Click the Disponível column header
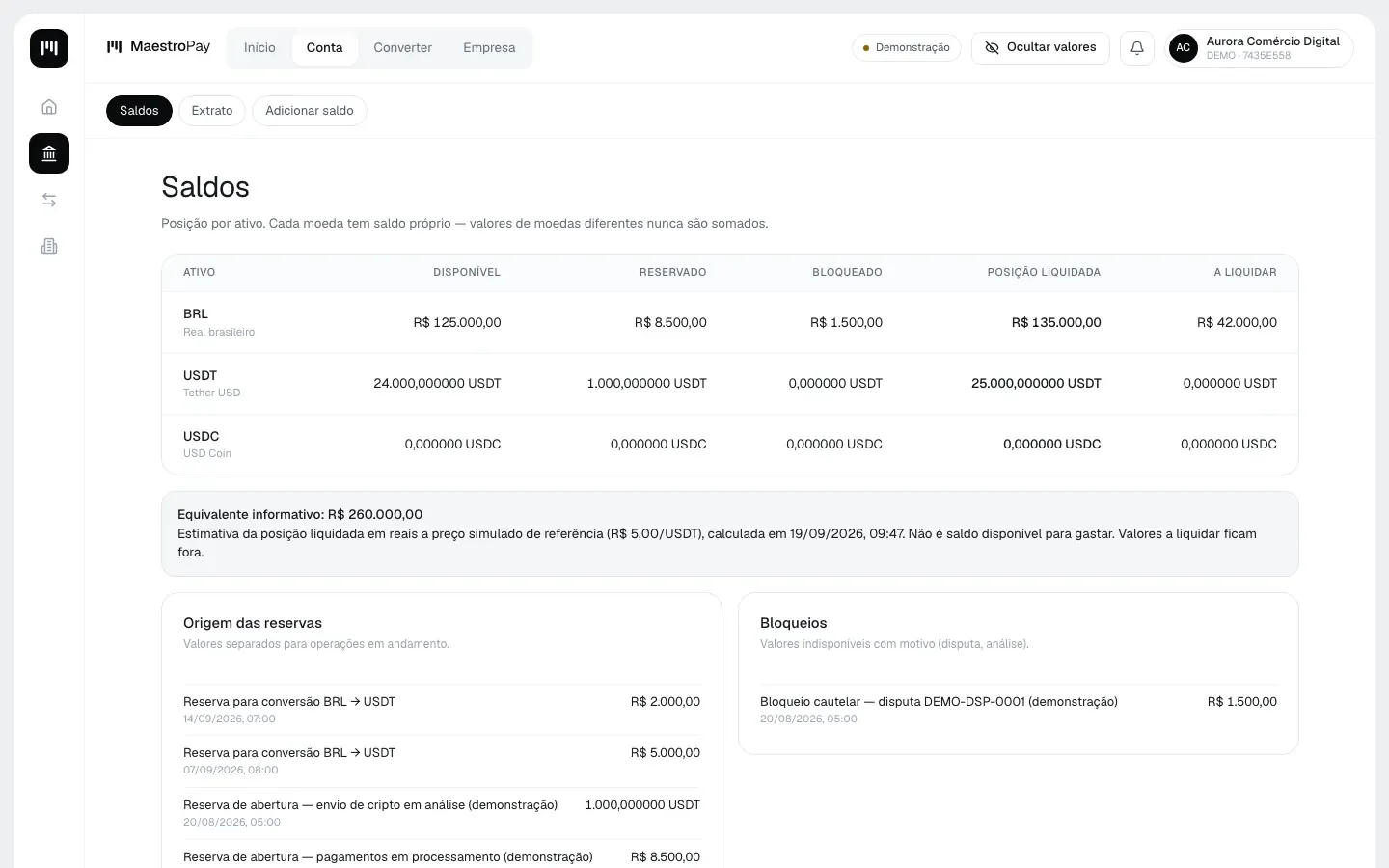 point(467,273)
